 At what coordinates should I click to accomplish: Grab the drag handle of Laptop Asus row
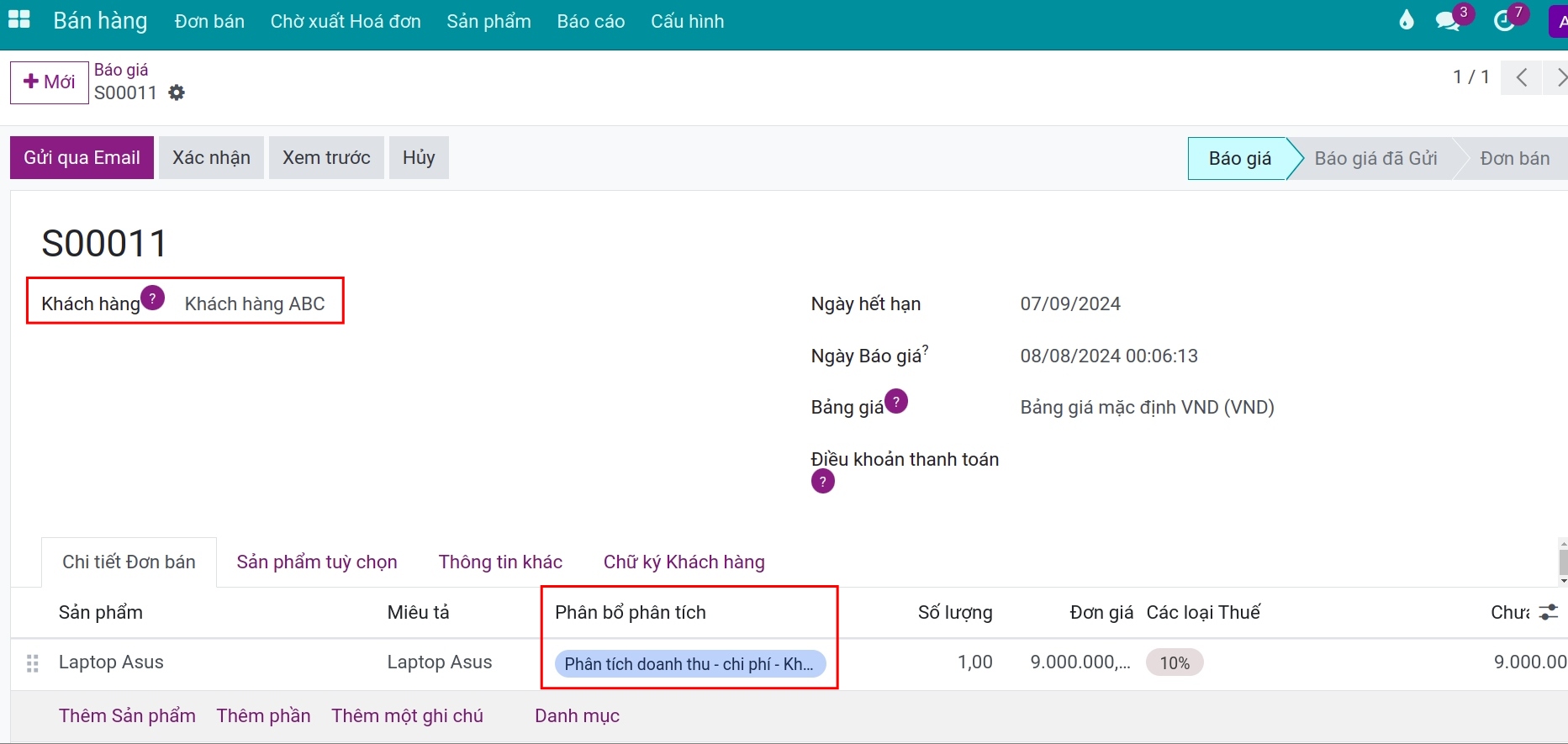pyautogui.click(x=33, y=663)
